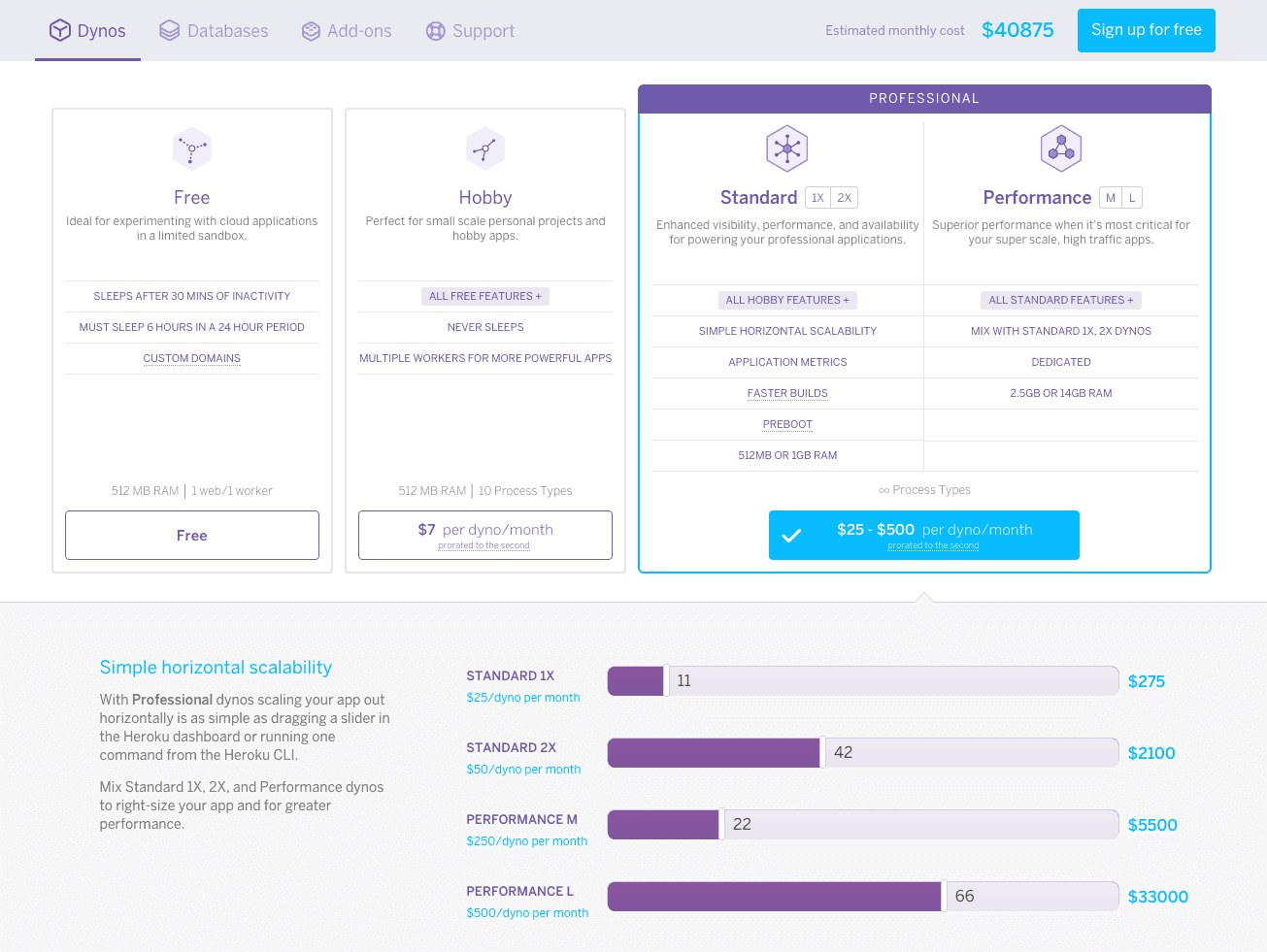The width and height of the screenshot is (1267, 952).
Task: Click the Performance L count input field
Action: pyautogui.click(x=1032, y=896)
